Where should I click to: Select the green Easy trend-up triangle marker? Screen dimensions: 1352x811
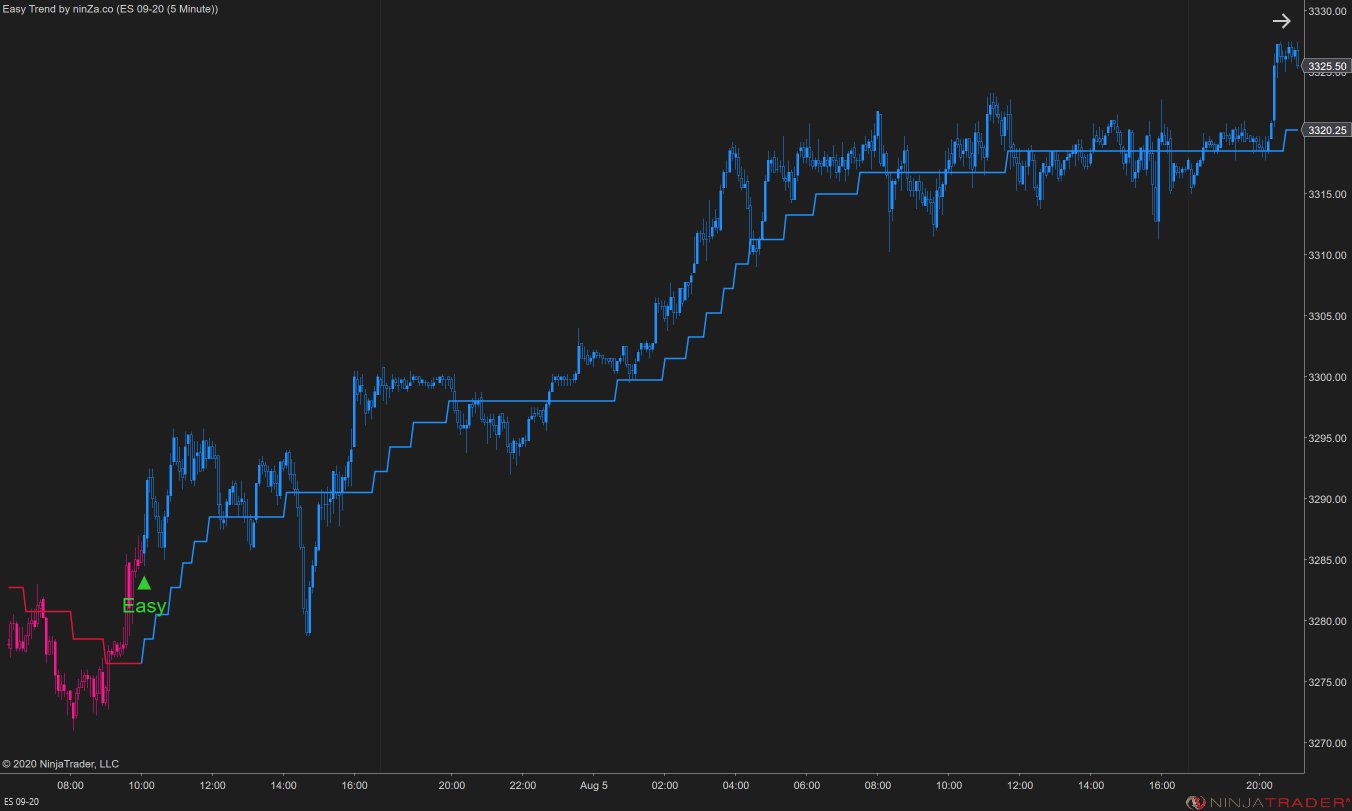[145, 583]
